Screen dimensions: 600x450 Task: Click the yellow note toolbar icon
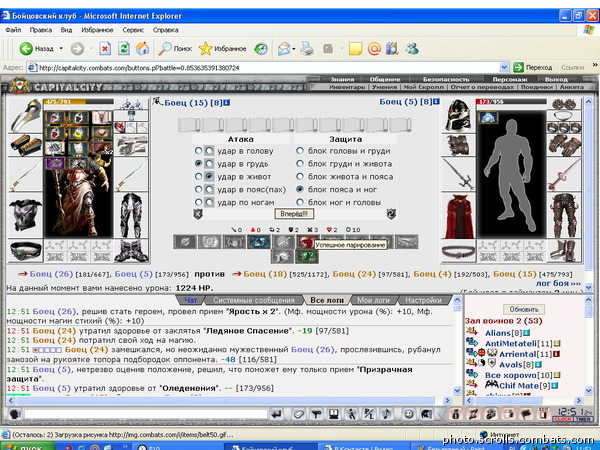pos(355,49)
